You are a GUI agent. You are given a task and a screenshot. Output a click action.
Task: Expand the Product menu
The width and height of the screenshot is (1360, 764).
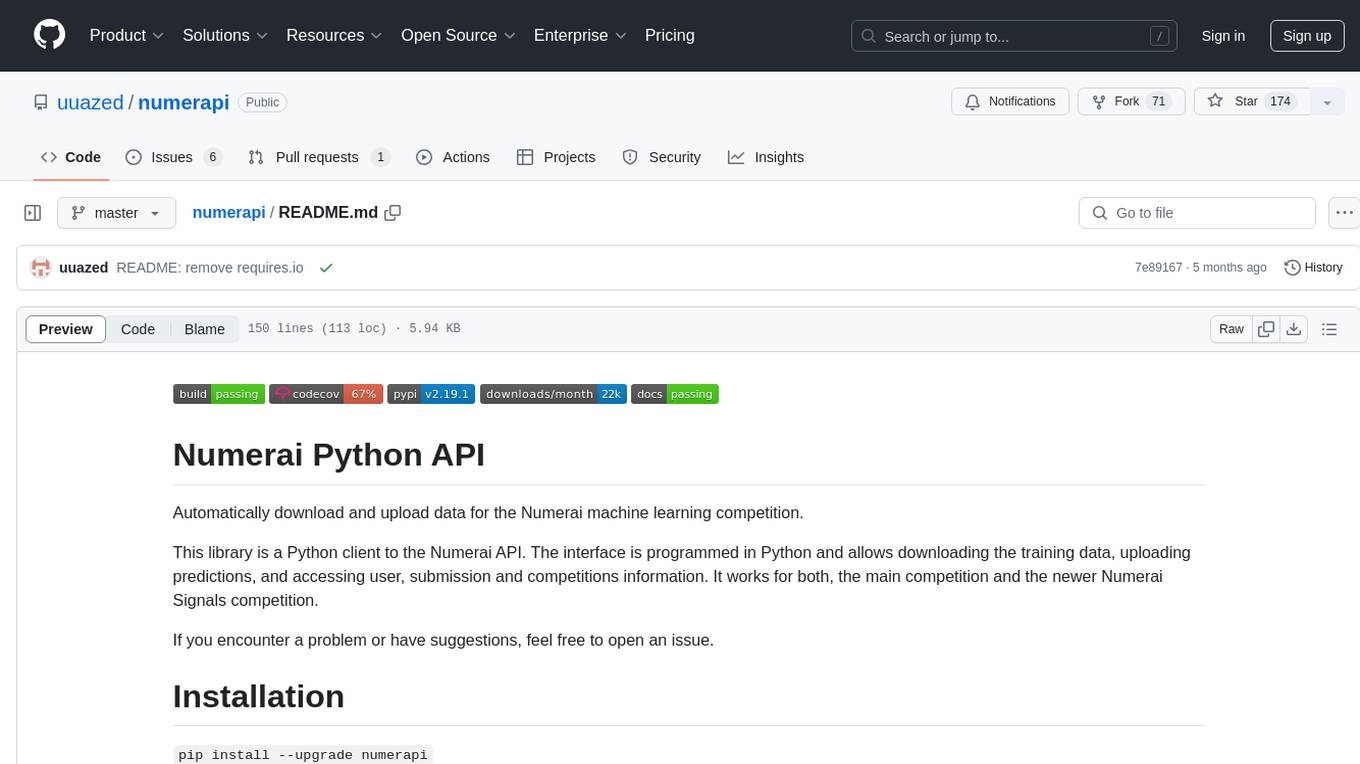(127, 35)
